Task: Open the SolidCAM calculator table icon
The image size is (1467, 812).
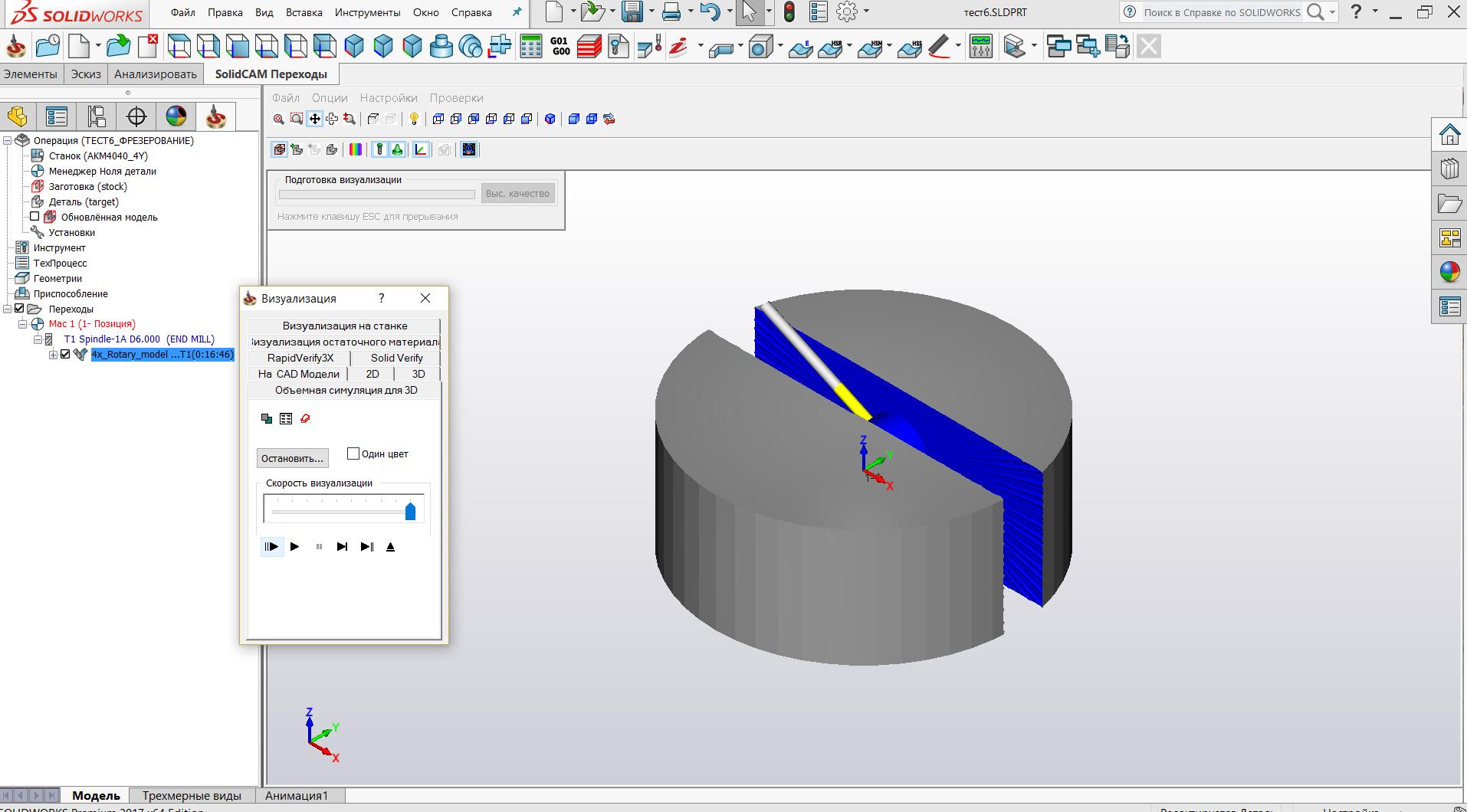Action: pos(530,47)
